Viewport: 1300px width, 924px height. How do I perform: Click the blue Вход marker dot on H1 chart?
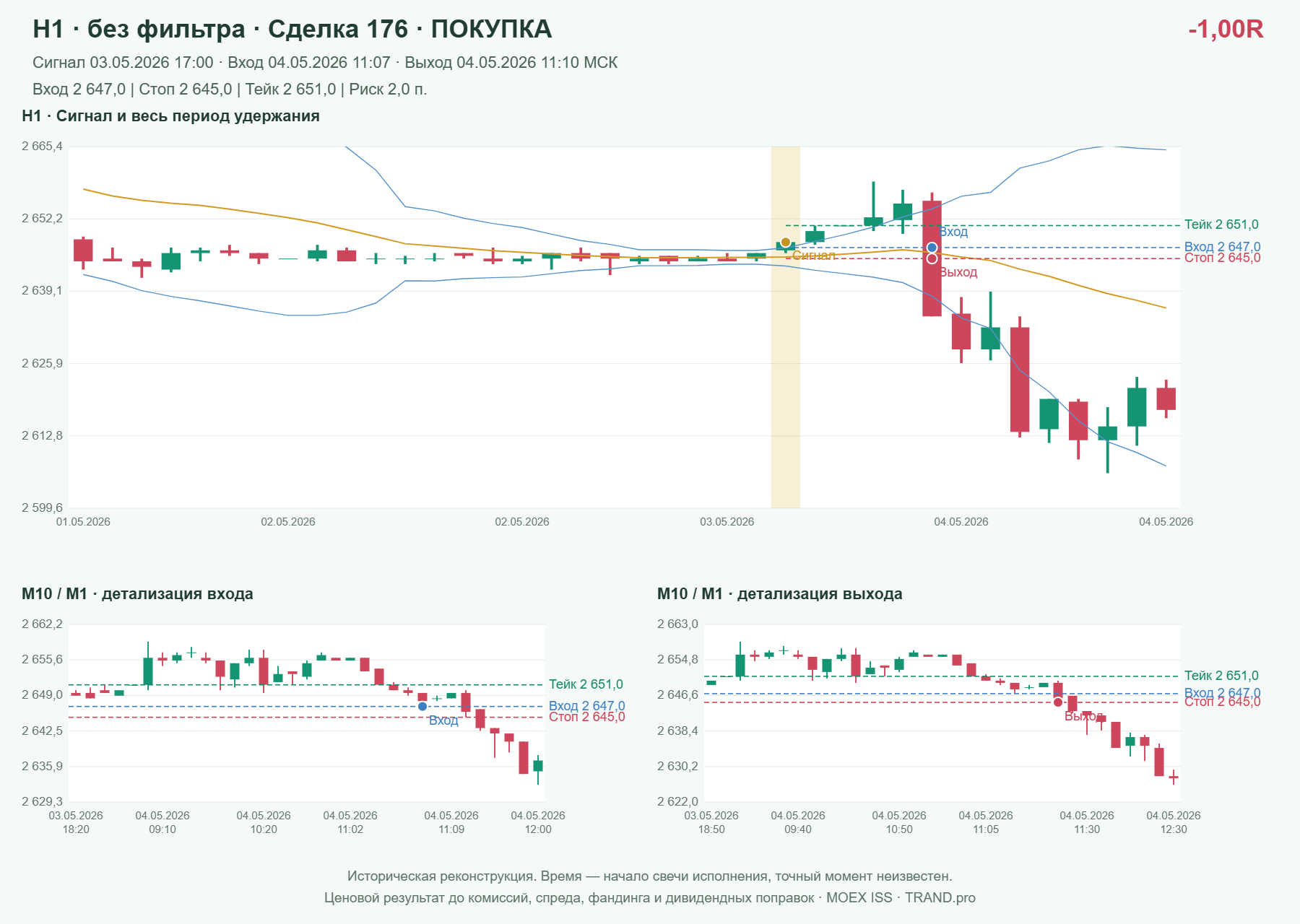tap(932, 248)
